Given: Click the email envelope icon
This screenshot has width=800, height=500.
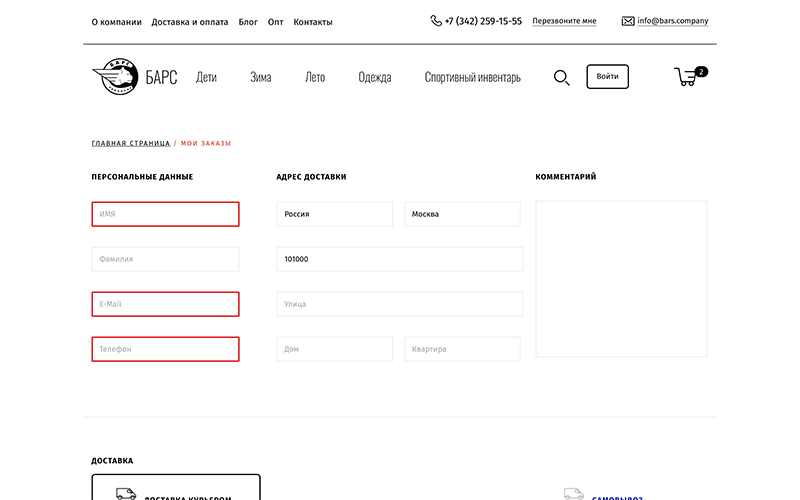Looking at the screenshot, I should [628, 20].
